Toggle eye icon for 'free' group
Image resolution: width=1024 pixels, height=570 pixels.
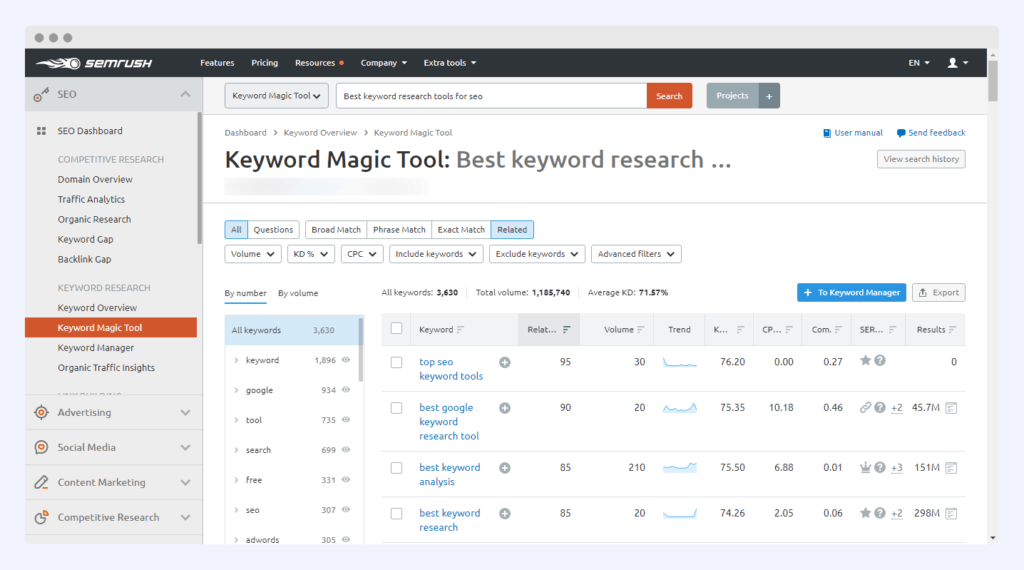346,480
